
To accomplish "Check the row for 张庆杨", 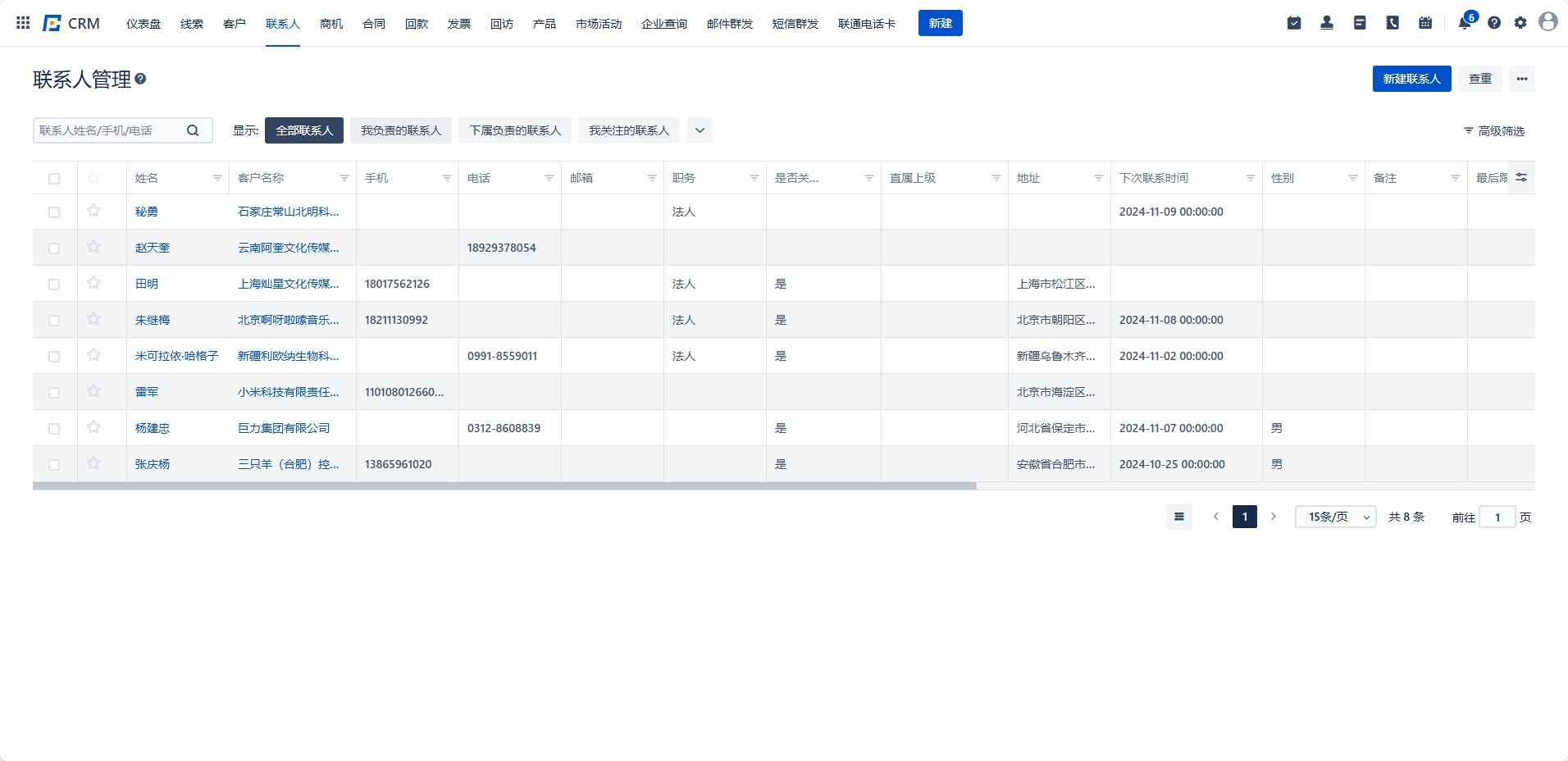I will click(54, 464).
